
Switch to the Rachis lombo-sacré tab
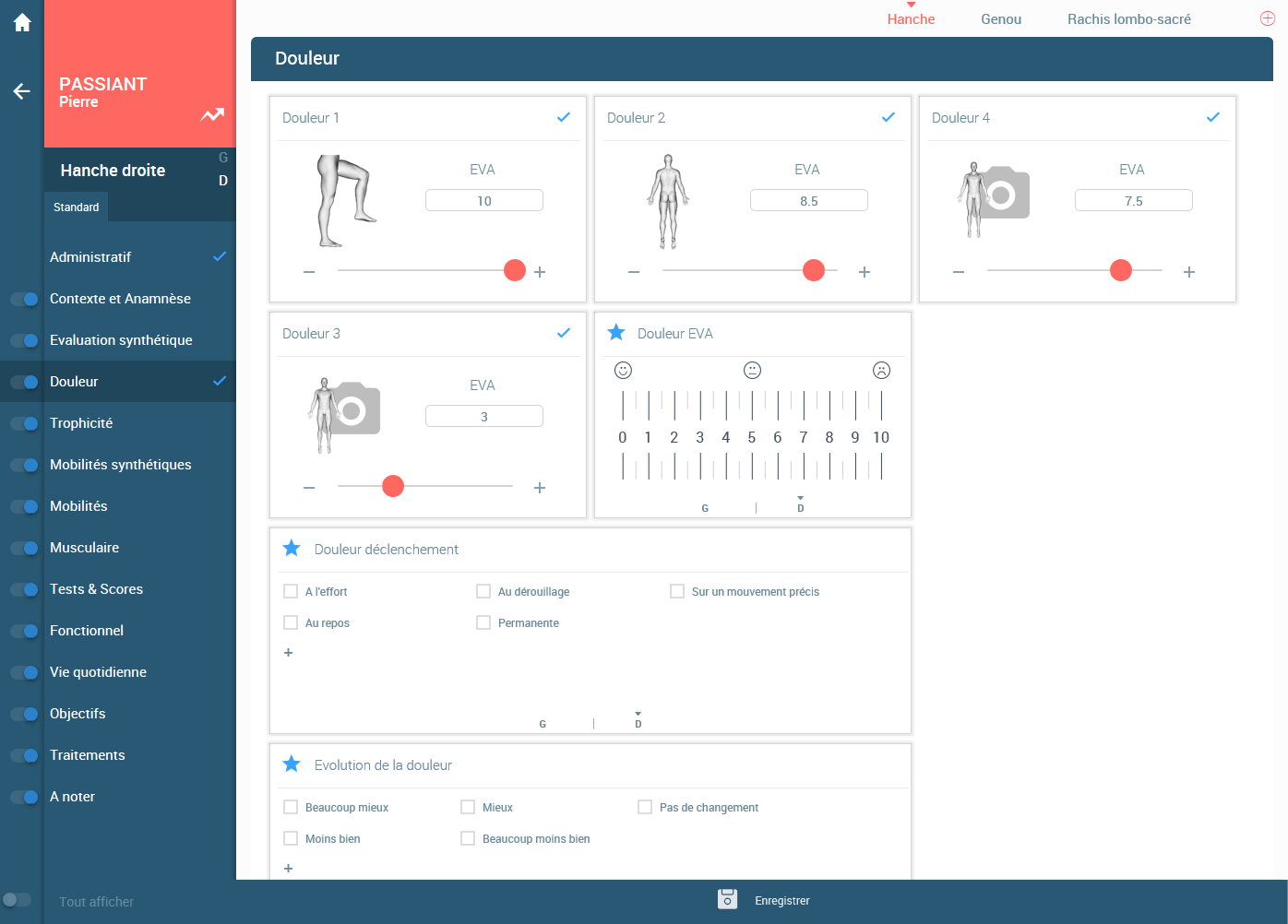click(x=1129, y=18)
